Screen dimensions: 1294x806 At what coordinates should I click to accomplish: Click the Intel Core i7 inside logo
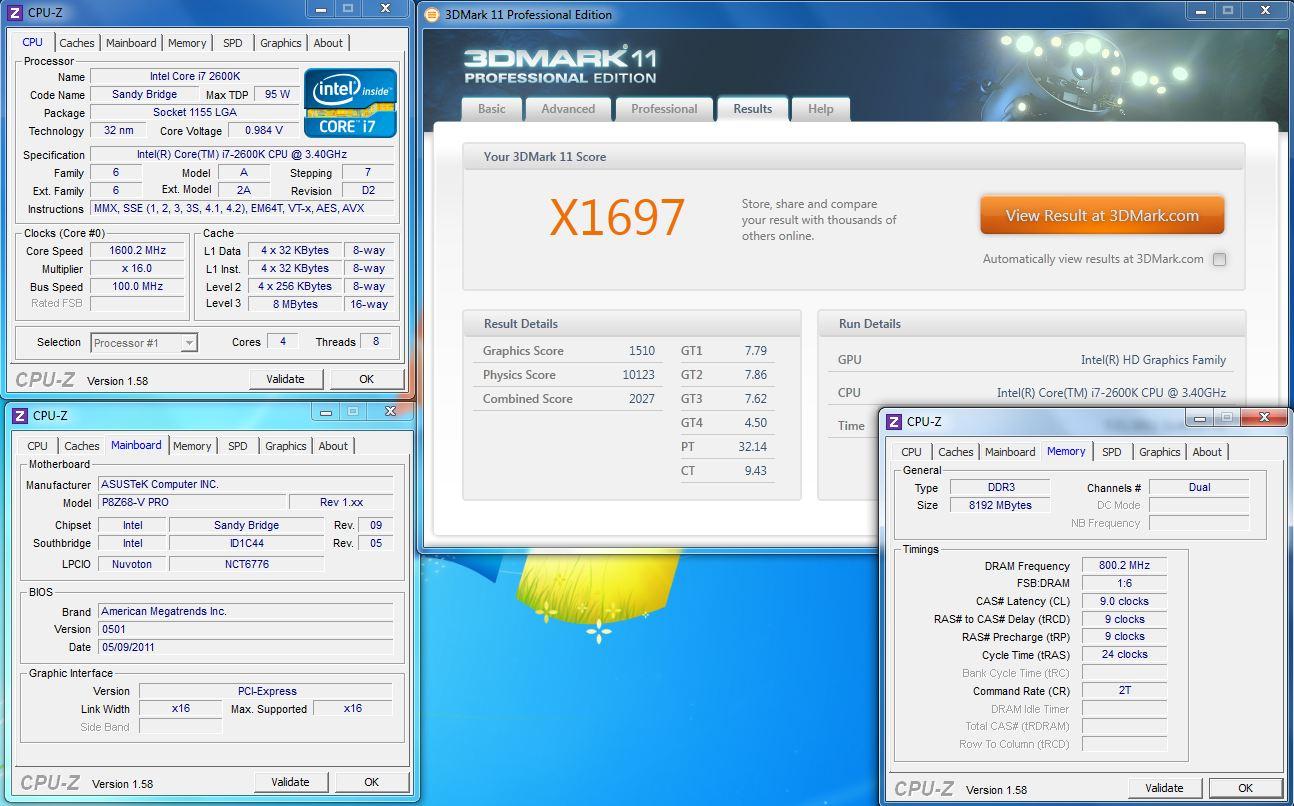coord(350,103)
